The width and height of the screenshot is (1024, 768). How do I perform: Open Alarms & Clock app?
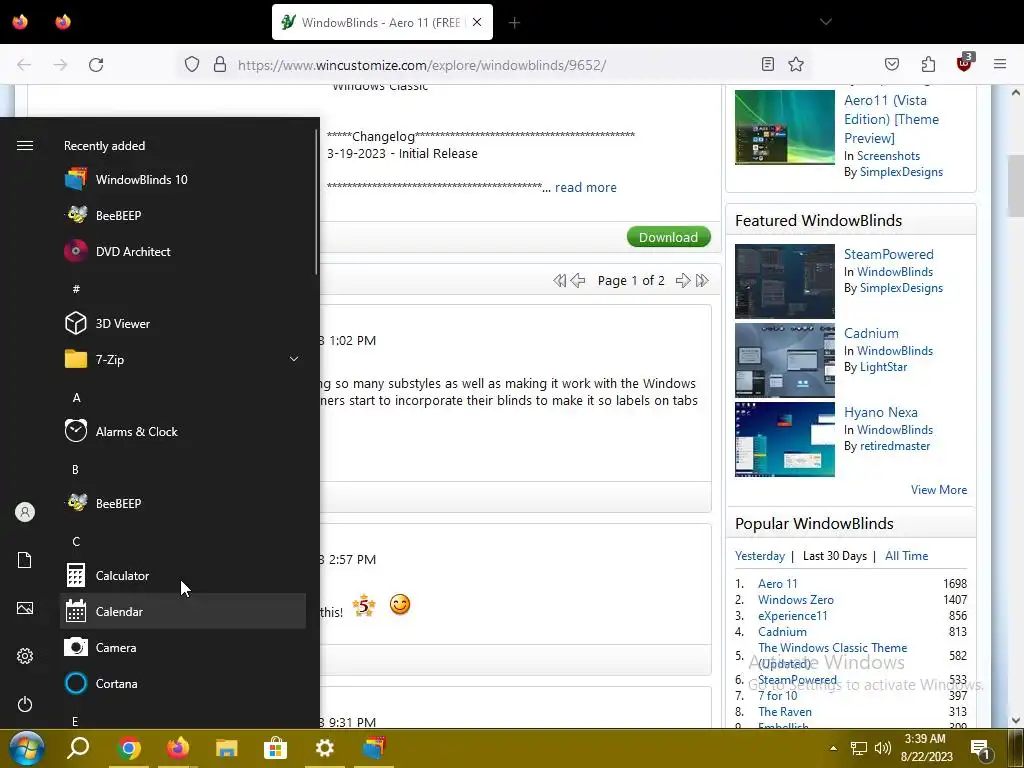coord(183,432)
